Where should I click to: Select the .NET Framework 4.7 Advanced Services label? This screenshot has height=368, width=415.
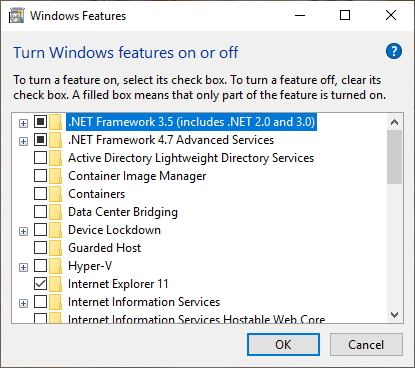[171, 140]
